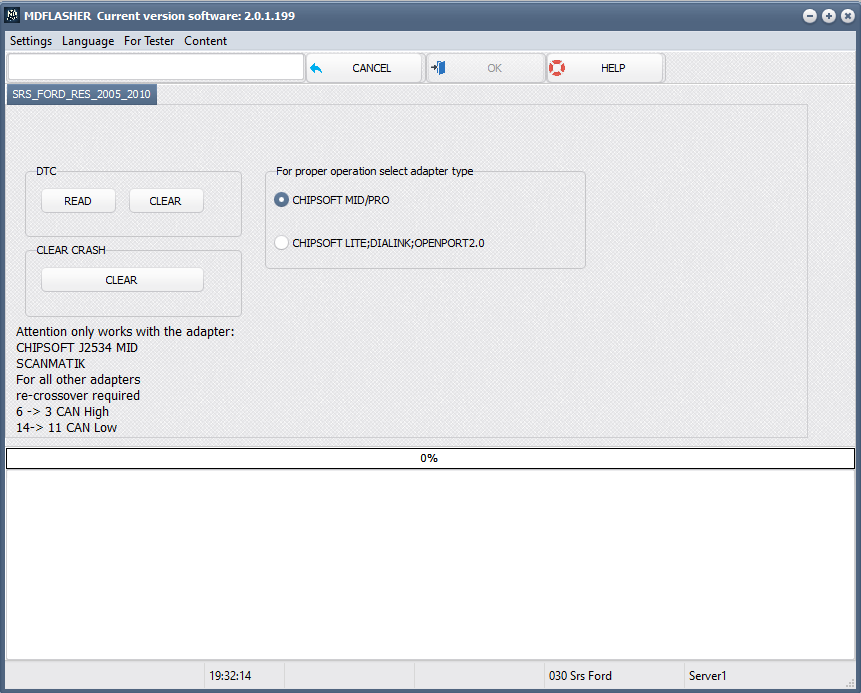Open the Settings menu
The width and height of the screenshot is (861, 693).
(31, 41)
